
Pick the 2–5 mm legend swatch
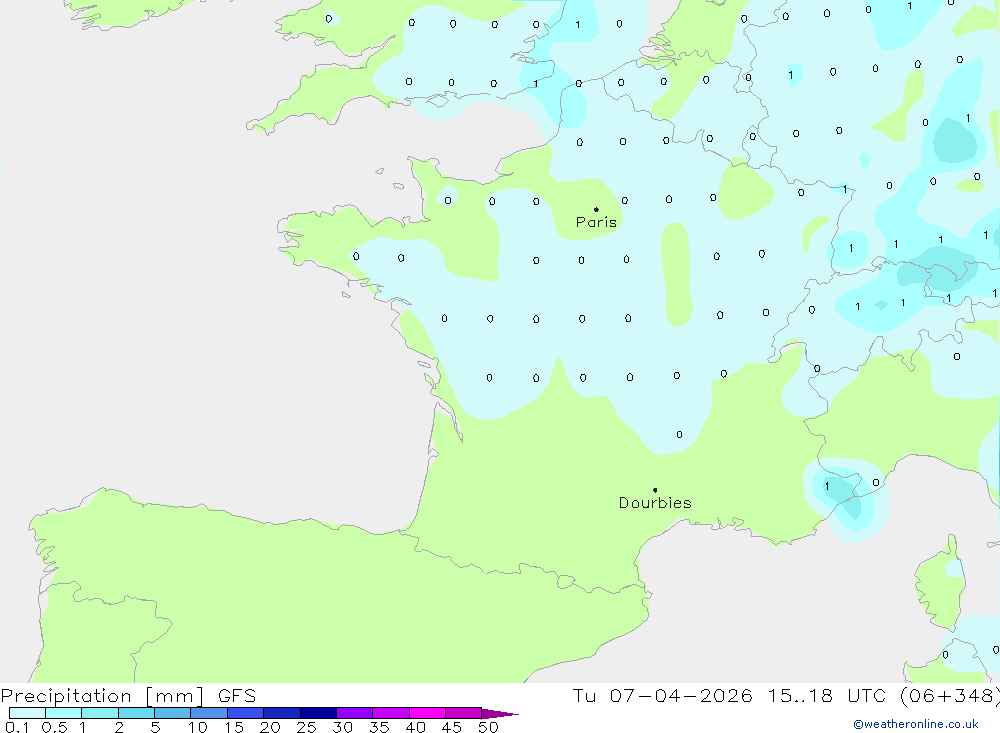pyautogui.click(x=136, y=713)
